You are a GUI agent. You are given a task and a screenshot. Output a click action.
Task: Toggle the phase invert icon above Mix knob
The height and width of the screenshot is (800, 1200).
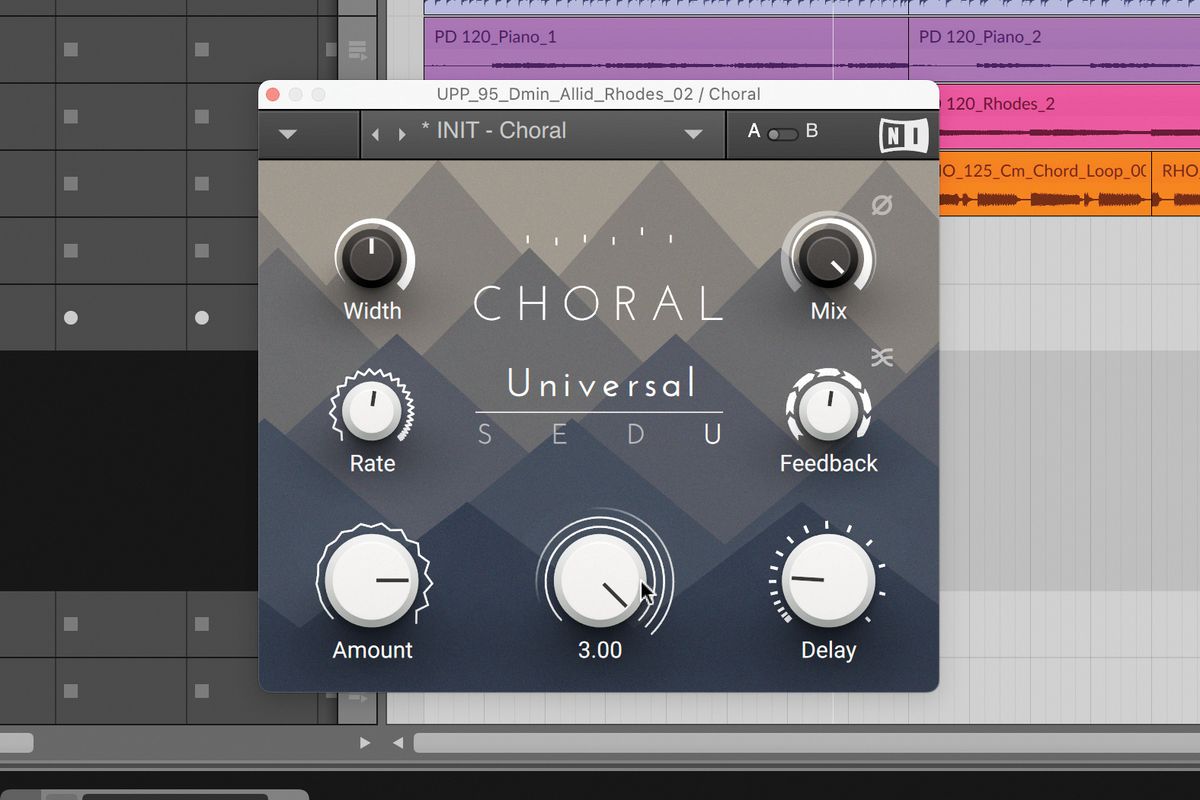[x=880, y=206]
